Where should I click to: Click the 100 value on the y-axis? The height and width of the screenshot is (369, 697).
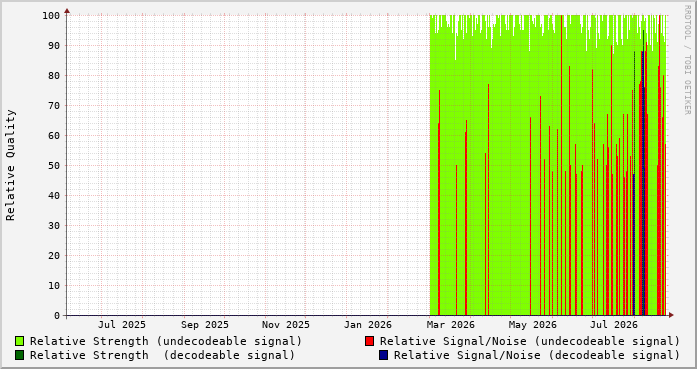tap(51, 16)
